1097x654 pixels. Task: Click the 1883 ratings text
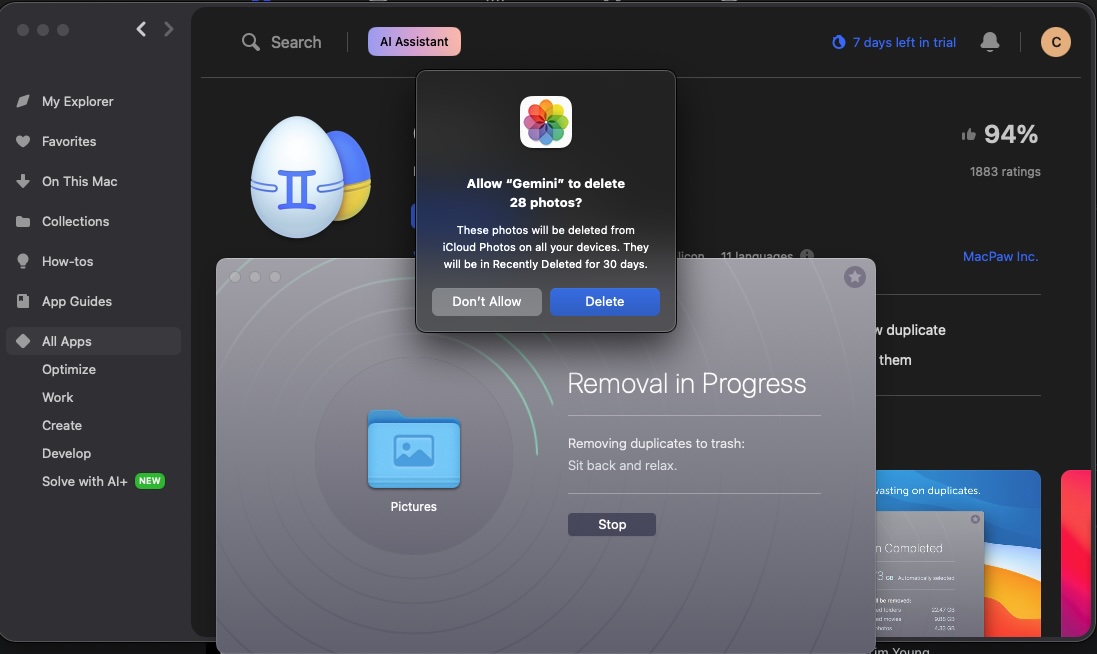pyautogui.click(x=1005, y=171)
